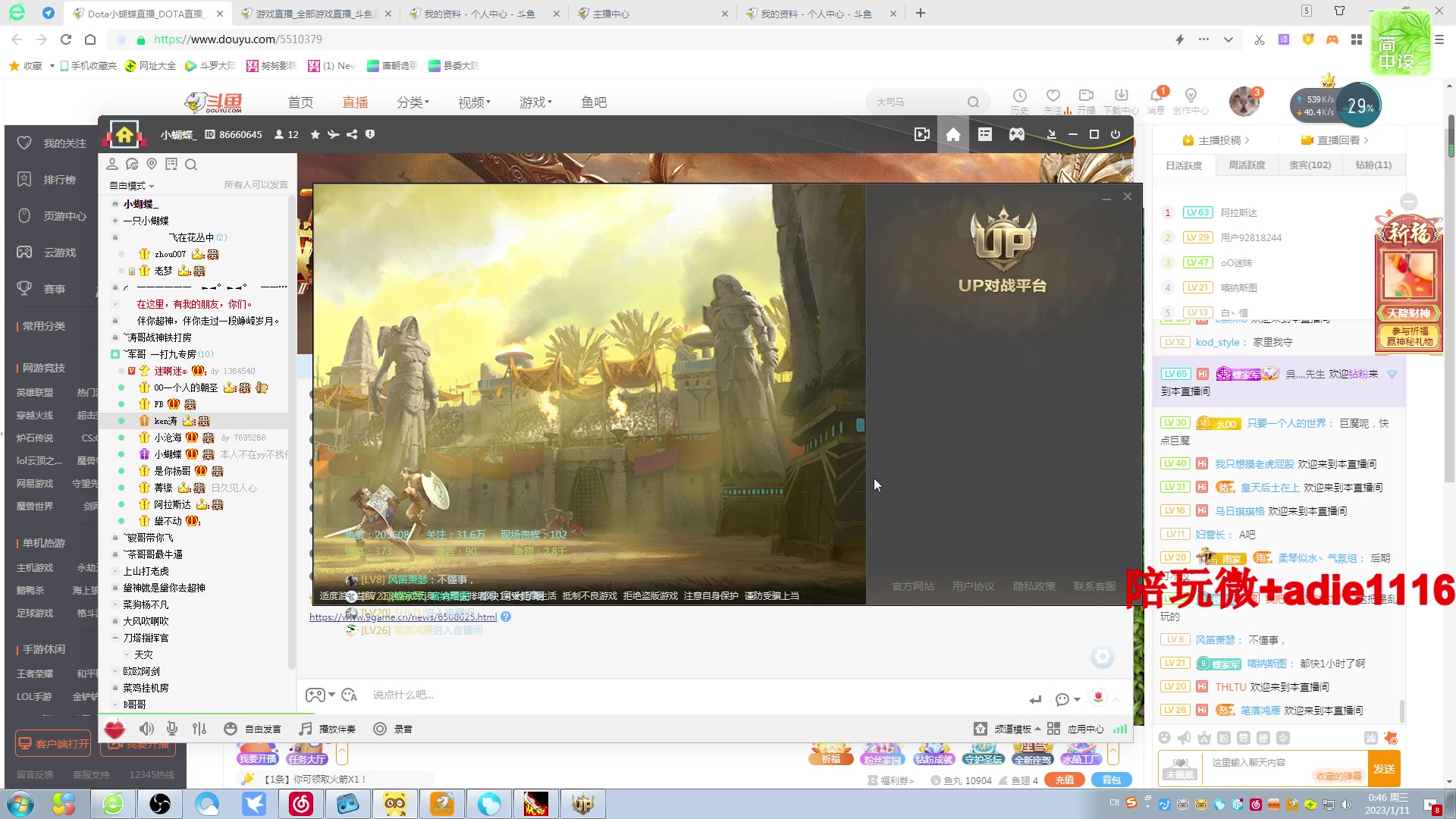The height and width of the screenshot is (819, 1456).
Task: Open the gamepad icon in YY header
Action: [x=1017, y=134]
